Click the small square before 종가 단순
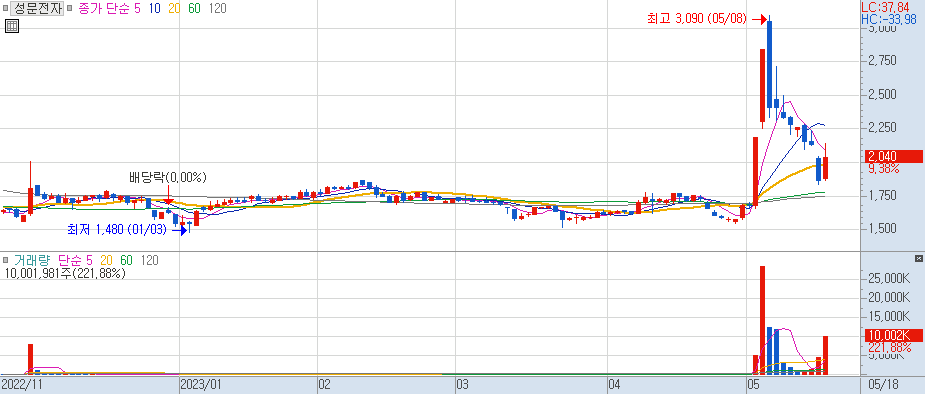Viewport: 925px width, 394px height. tap(70, 9)
